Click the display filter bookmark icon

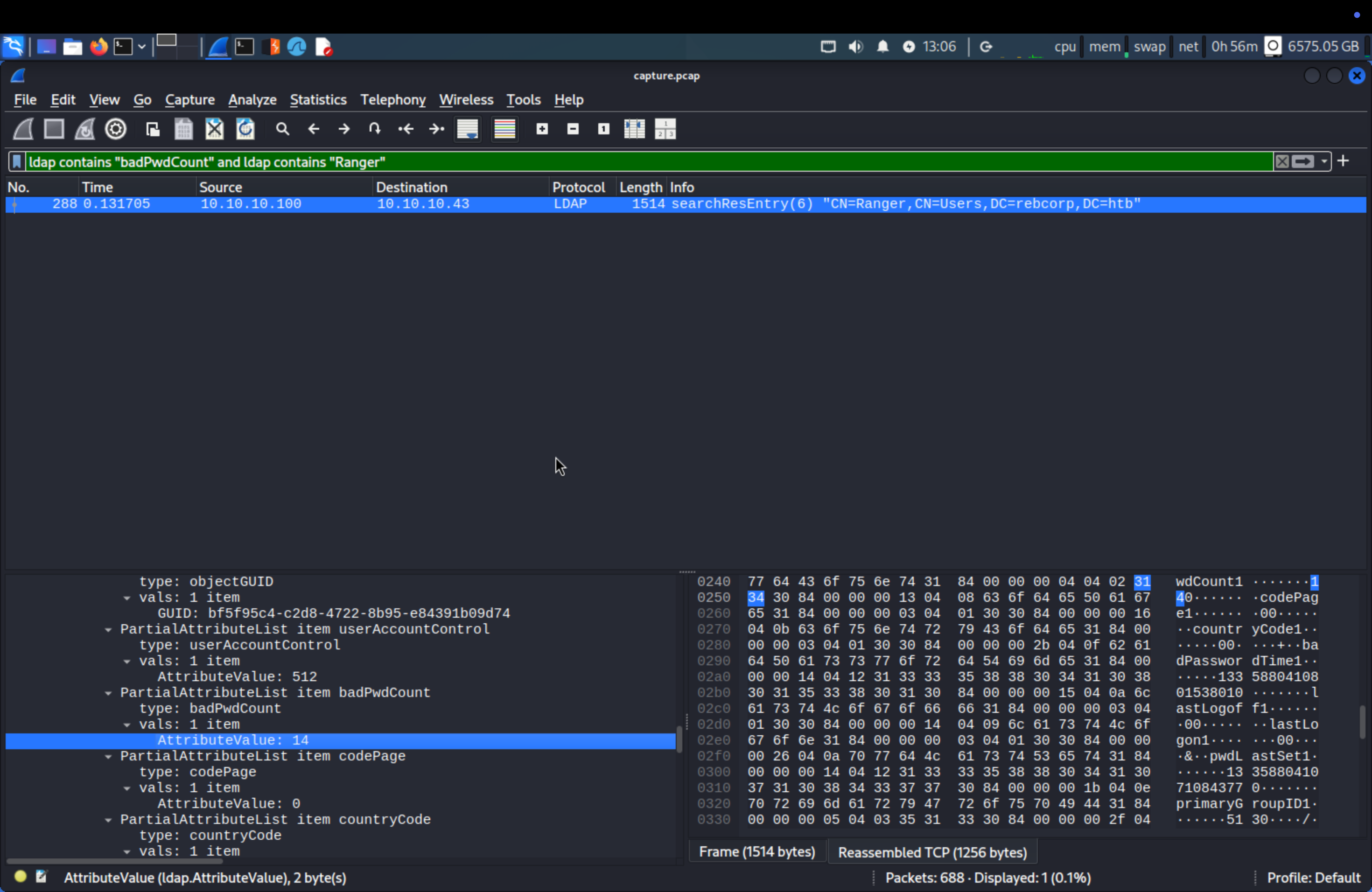coord(17,162)
